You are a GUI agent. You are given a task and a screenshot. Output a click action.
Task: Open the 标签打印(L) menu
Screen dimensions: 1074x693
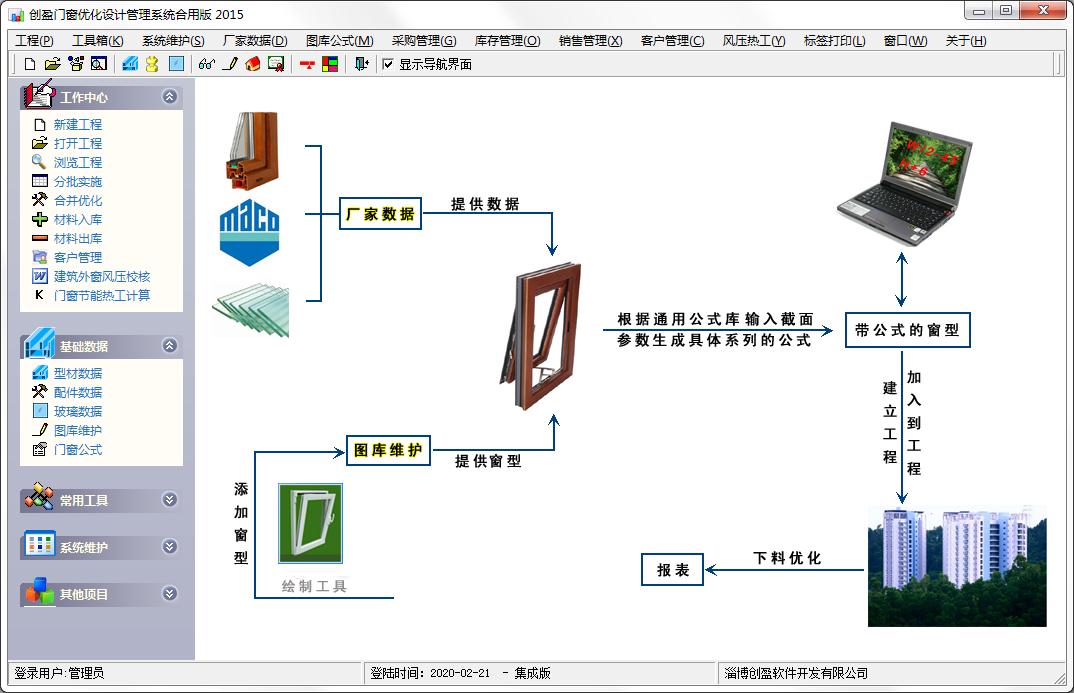[834, 40]
